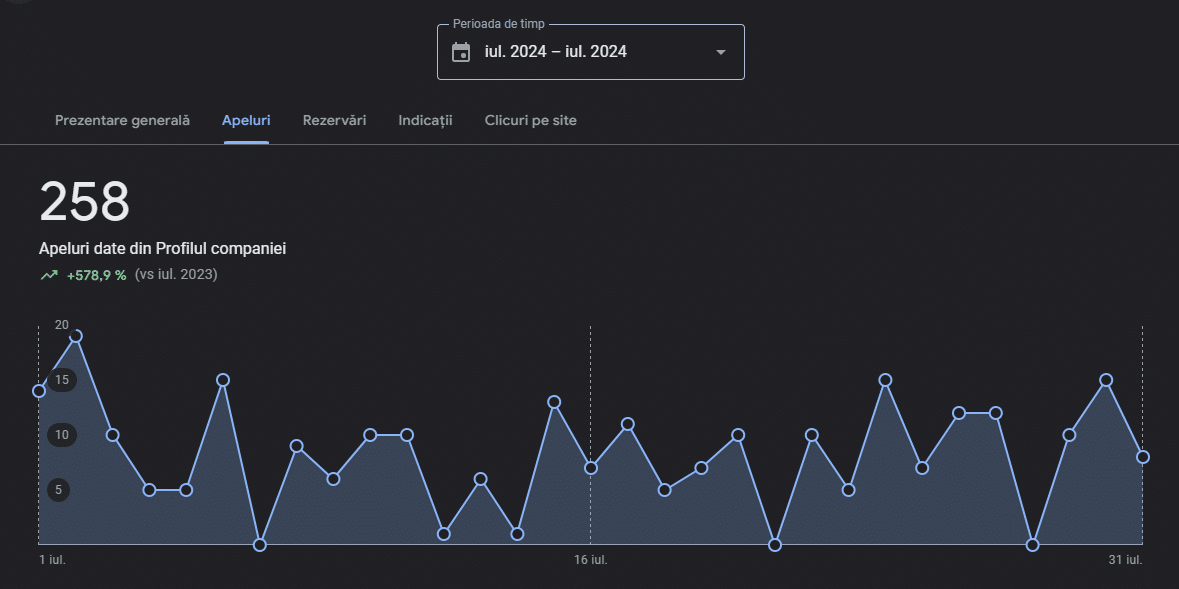Click the 5 y-axis label badge
This screenshot has width=1179, height=589.
coord(60,490)
